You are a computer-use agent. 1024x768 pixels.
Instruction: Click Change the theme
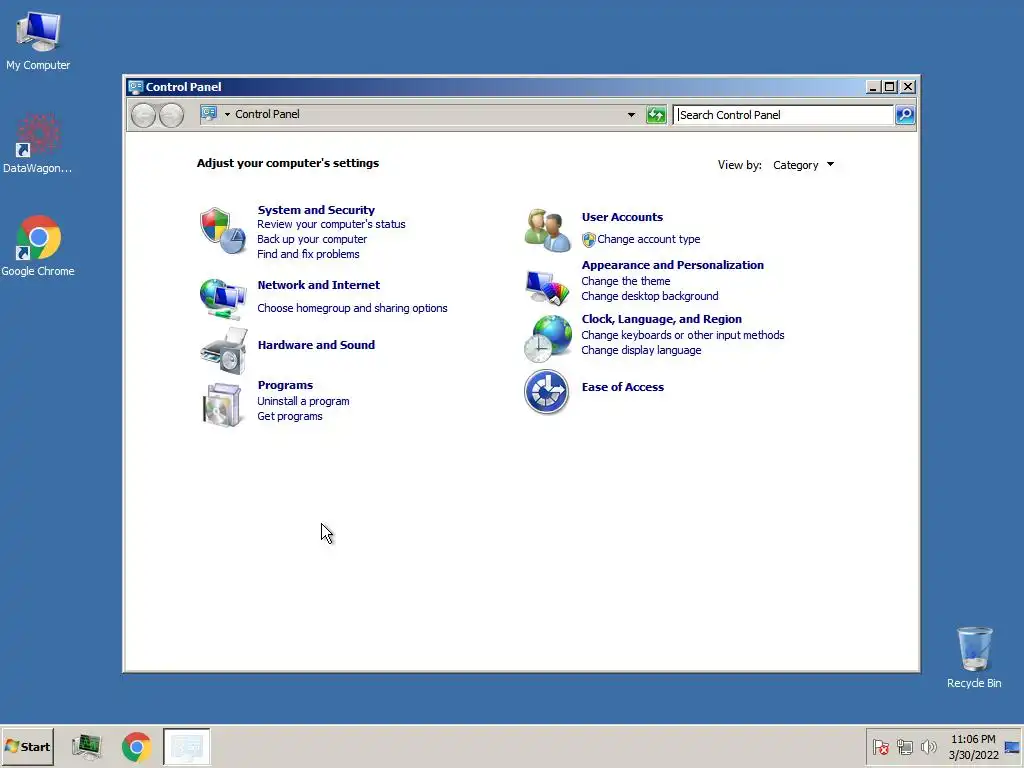click(x=626, y=281)
